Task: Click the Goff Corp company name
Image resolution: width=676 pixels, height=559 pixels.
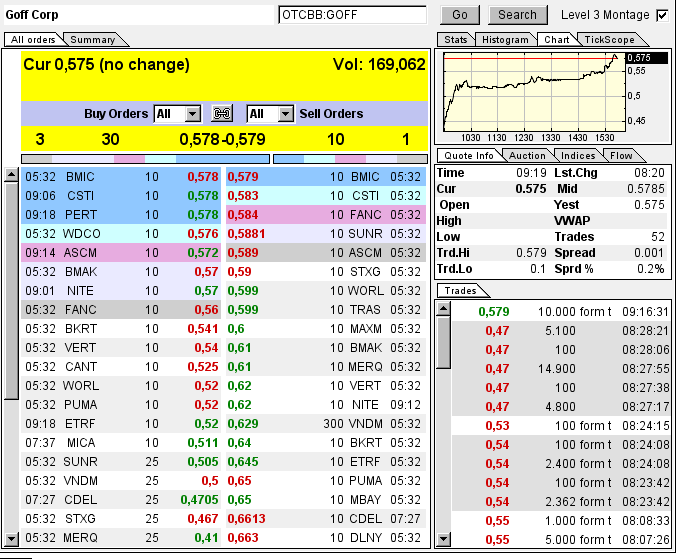Action: (32, 15)
